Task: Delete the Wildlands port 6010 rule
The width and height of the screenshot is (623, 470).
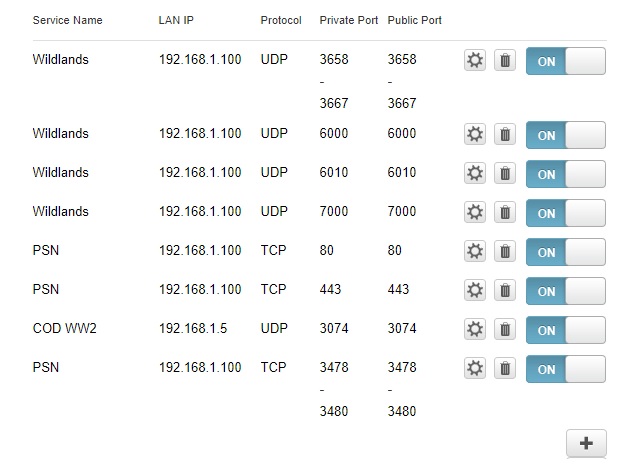Action: click(505, 174)
